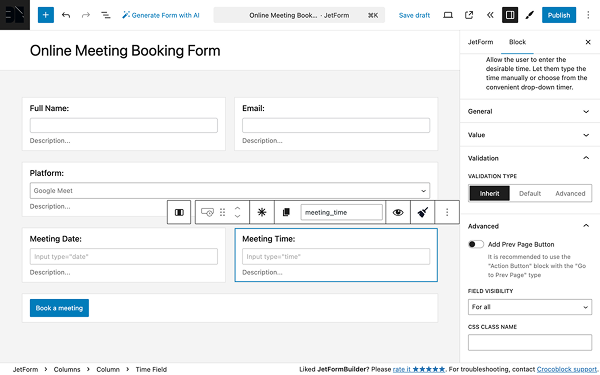Select Columns in the breadcrumb
Image resolution: width=600 pixels, height=375 pixels.
[x=67, y=369]
